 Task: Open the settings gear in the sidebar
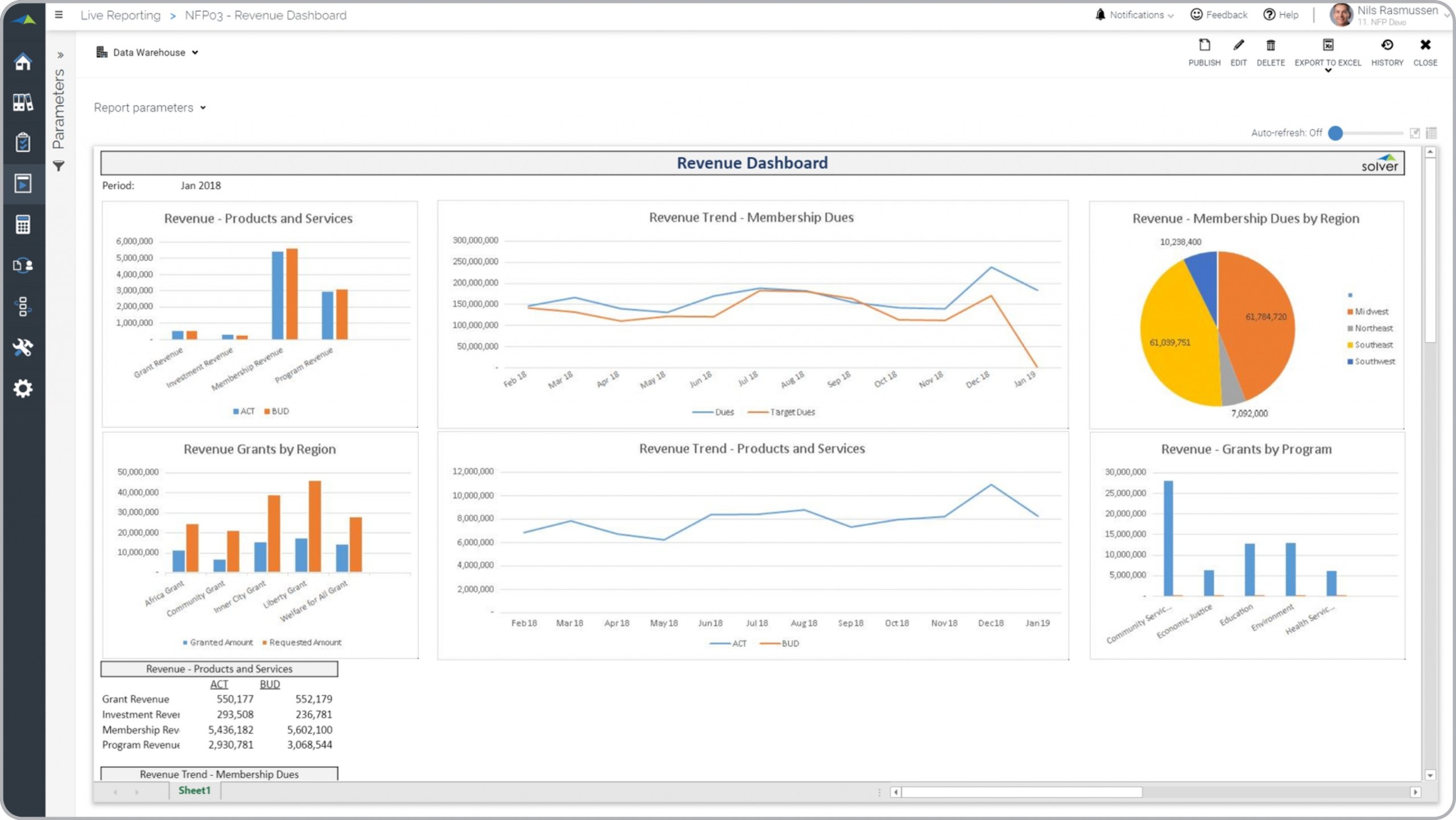click(23, 389)
